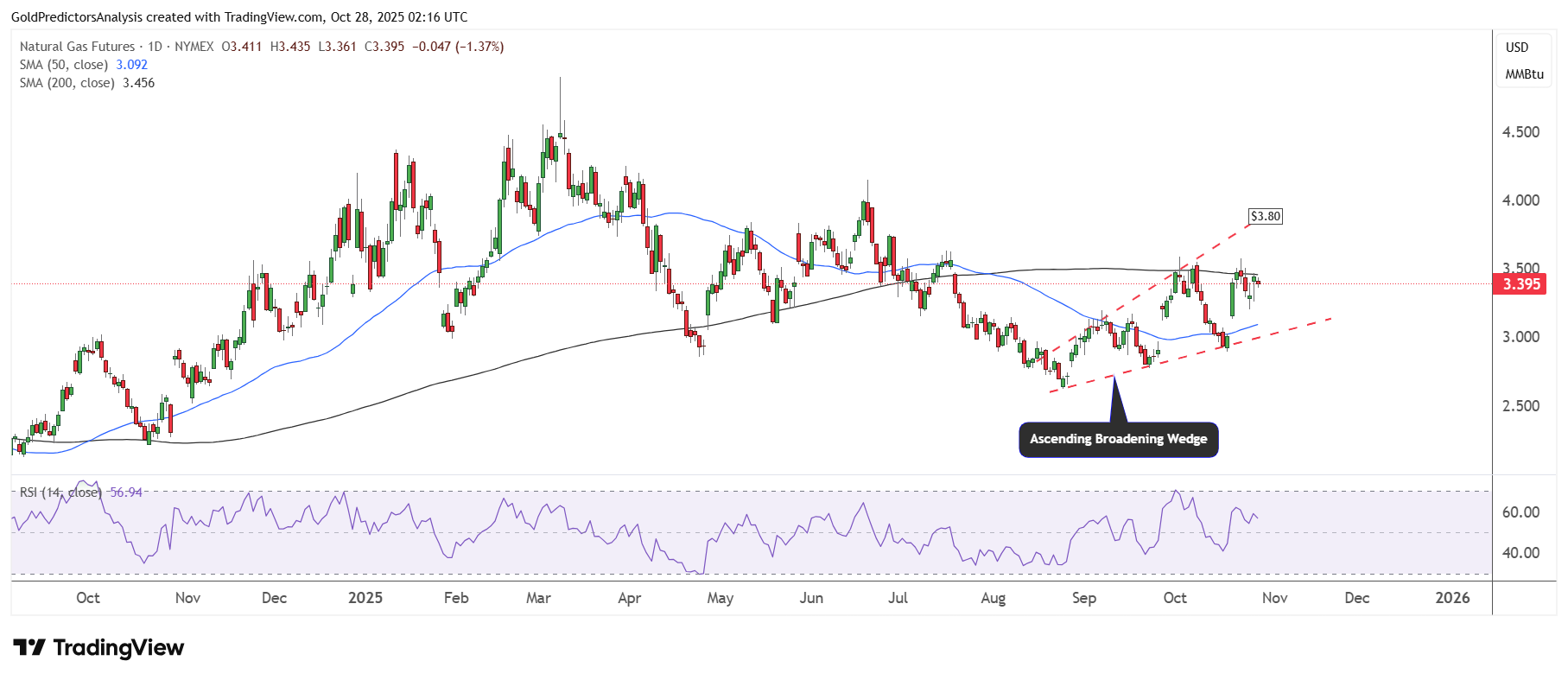Click the SMA (50, close) indicator label
The width and height of the screenshot is (1568, 680).
[64, 65]
